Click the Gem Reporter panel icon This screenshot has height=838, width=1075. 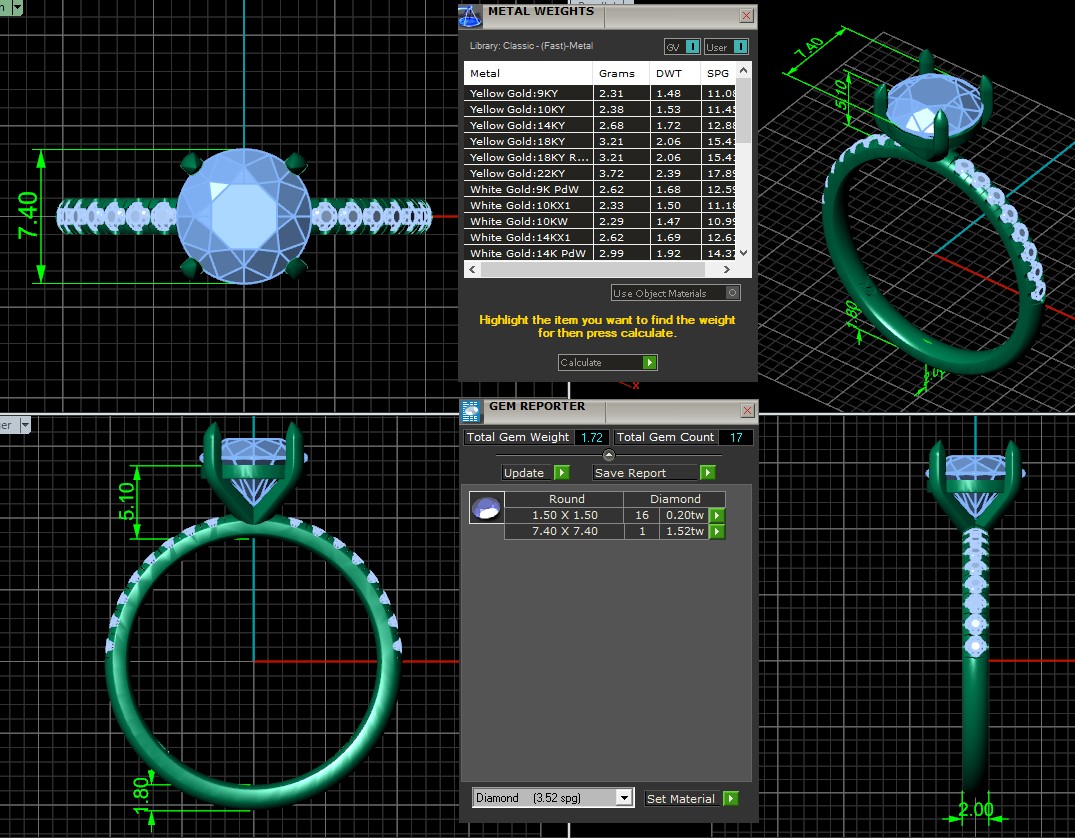(470, 410)
